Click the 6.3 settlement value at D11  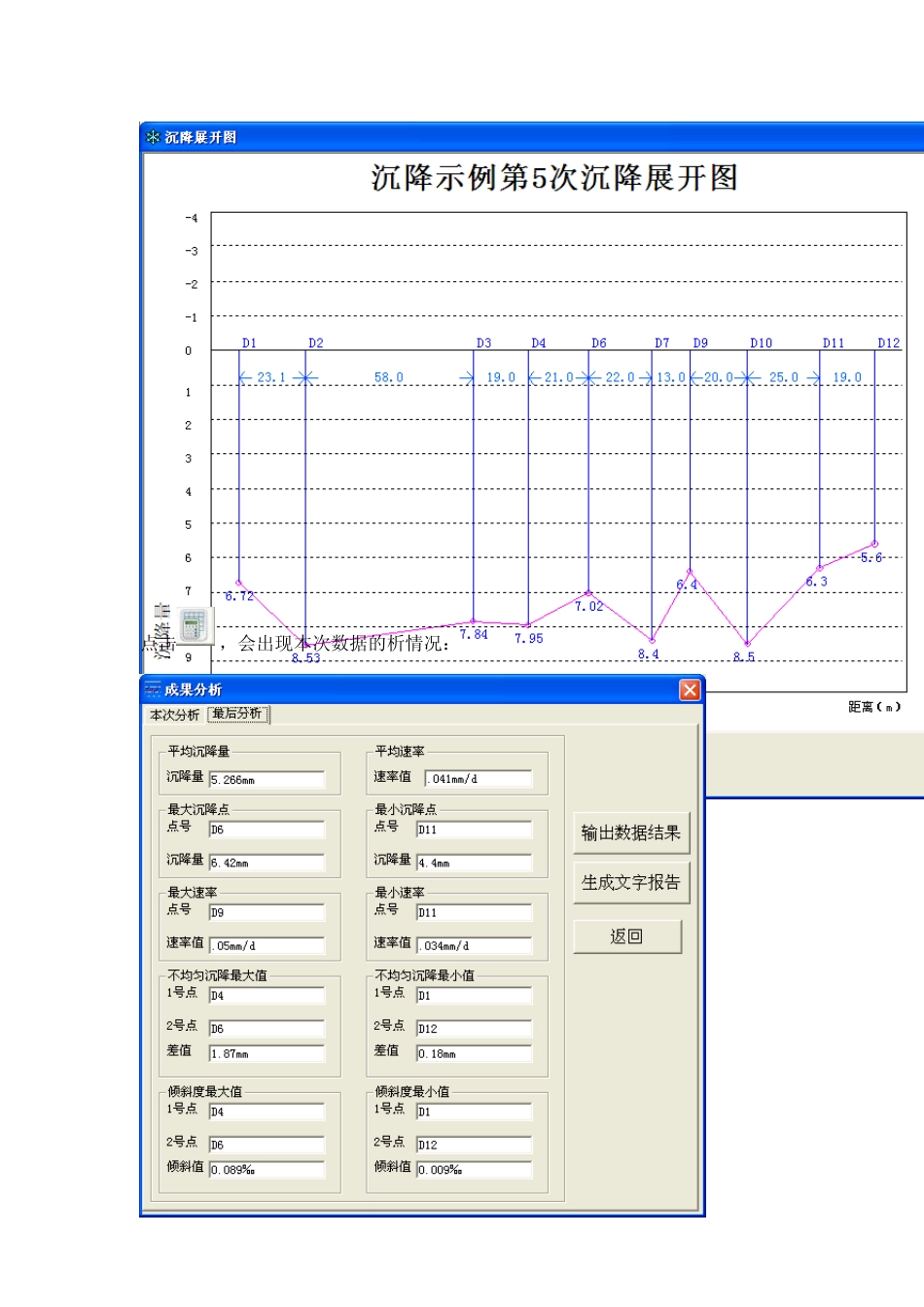pos(816,582)
